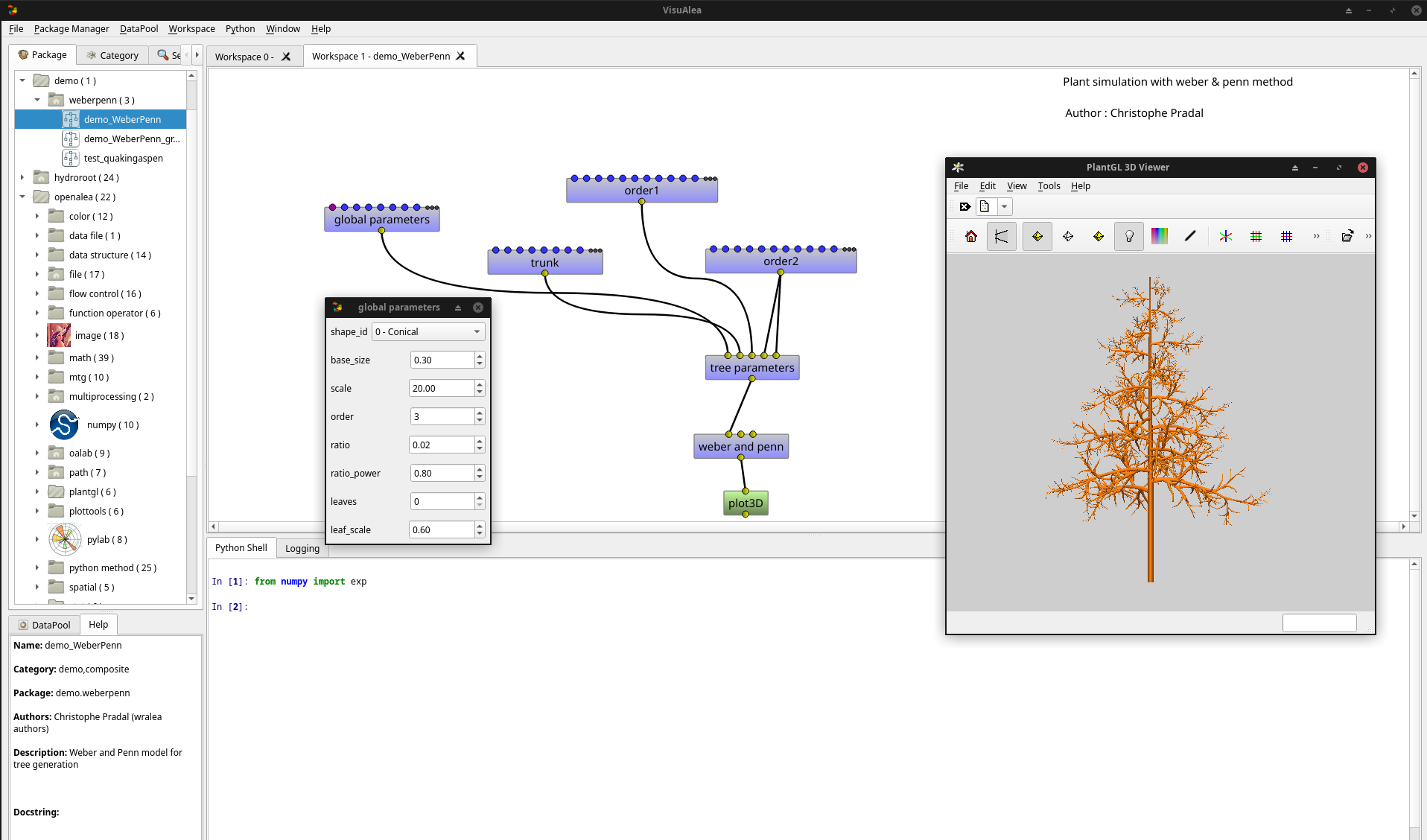Screen dimensions: 1427x840
Task: Click the Home view icon in PlantGL viewer
Action: click(971, 237)
